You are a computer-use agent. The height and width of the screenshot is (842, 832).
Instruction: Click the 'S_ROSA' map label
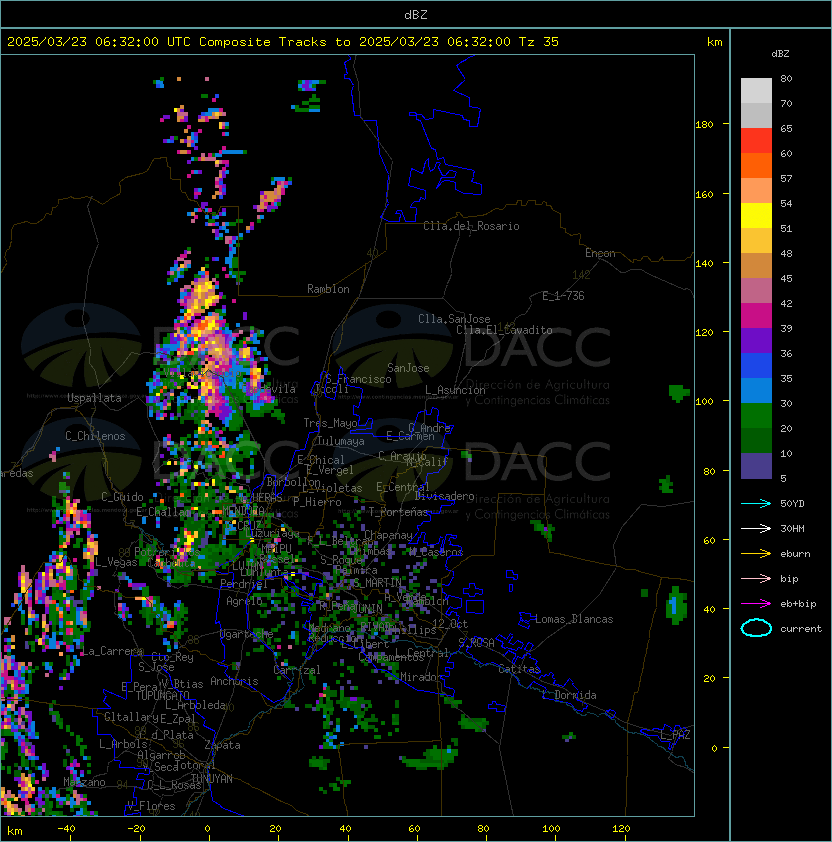coord(476,643)
